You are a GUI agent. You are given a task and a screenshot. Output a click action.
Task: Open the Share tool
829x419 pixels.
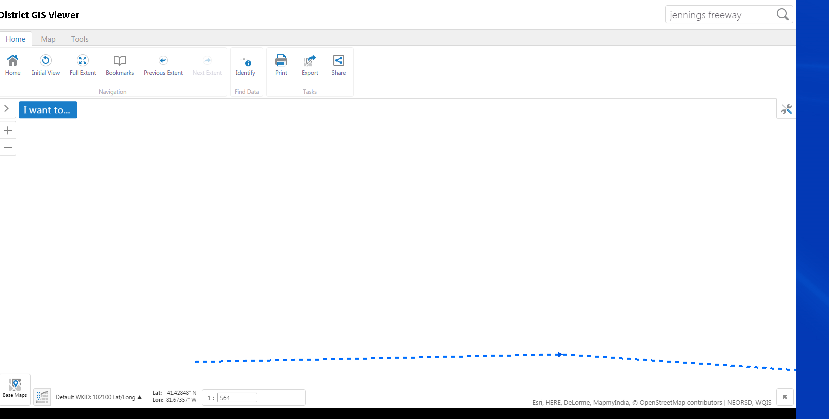[x=338, y=65]
